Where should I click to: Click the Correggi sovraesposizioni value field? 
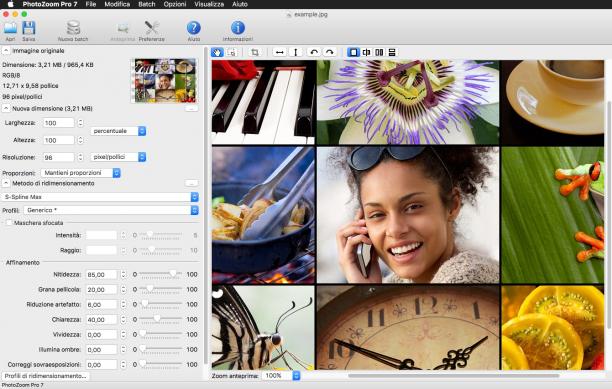coord(101,364)
